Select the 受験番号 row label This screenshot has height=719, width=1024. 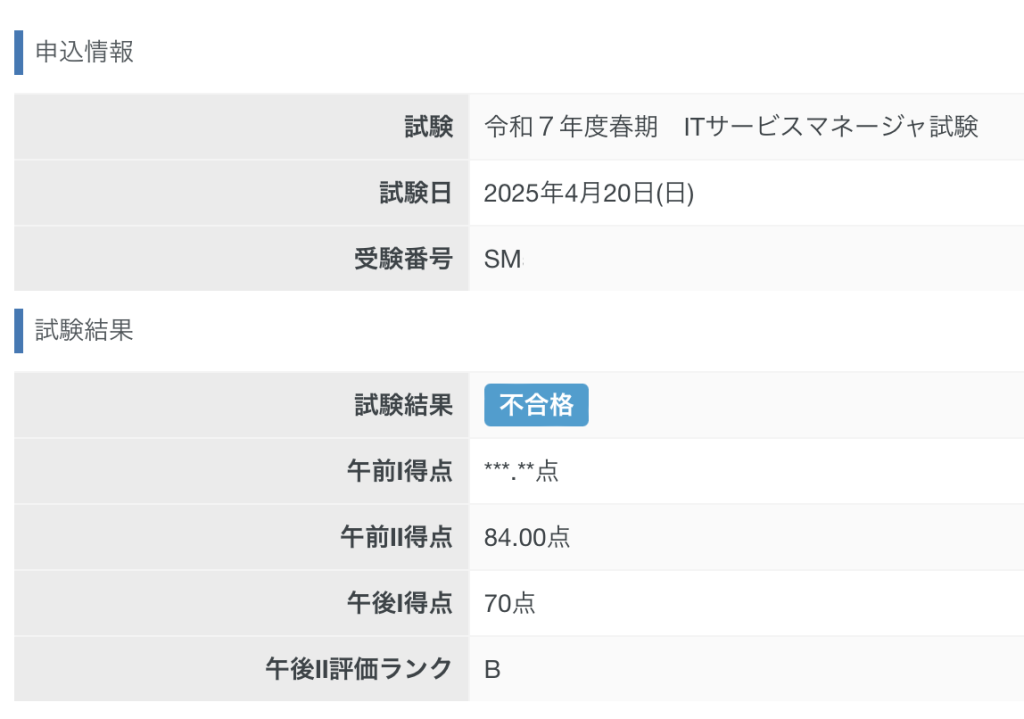coord(403,259)
